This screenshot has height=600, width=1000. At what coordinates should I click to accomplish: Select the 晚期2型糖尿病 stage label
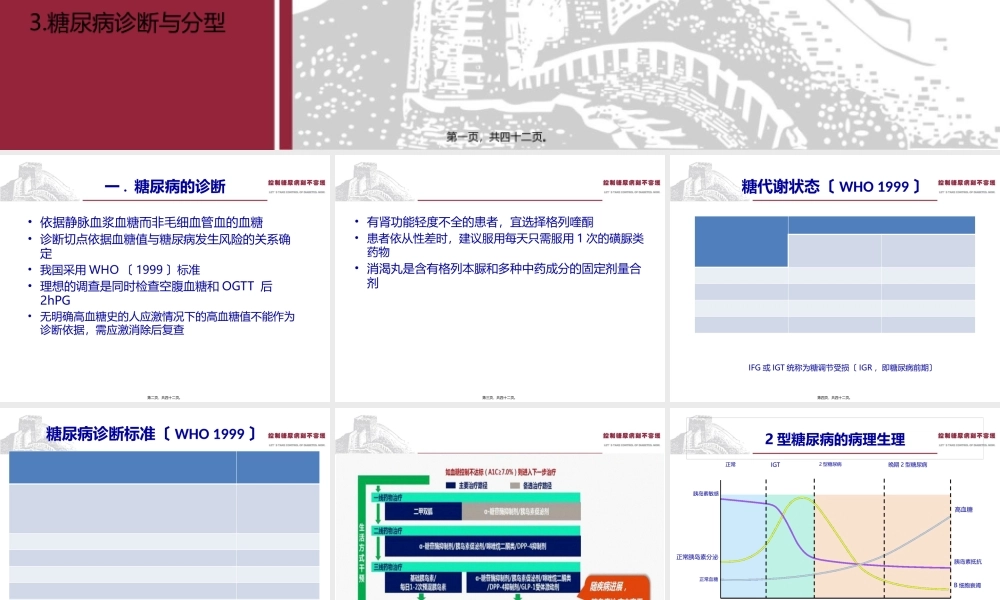point(906,465)
